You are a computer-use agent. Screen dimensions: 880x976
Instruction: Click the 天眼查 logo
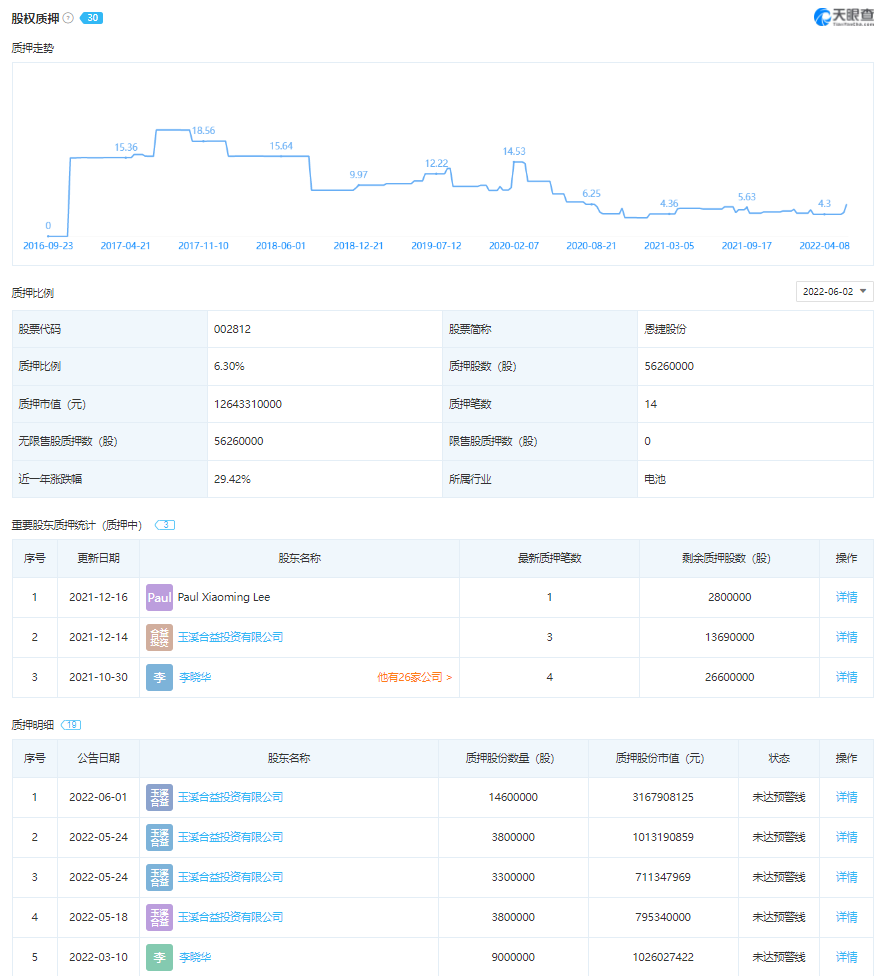click(843, 17)
